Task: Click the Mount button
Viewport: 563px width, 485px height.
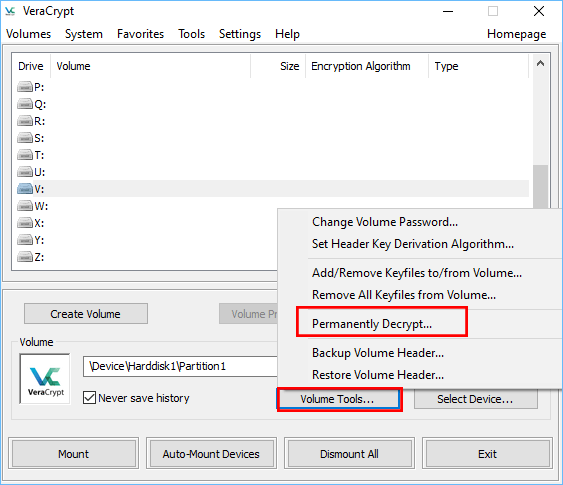Action: click(73, 454)
